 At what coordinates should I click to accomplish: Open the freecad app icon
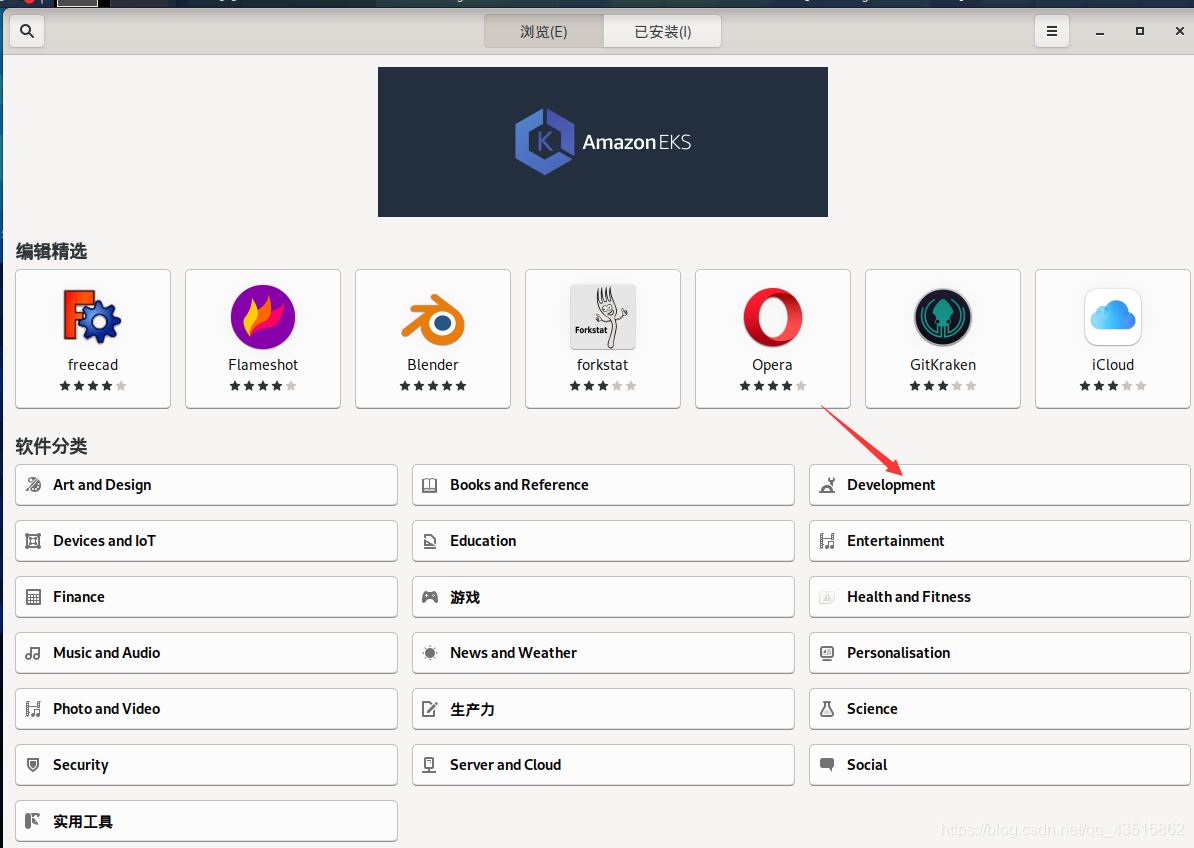pos(93,316)
